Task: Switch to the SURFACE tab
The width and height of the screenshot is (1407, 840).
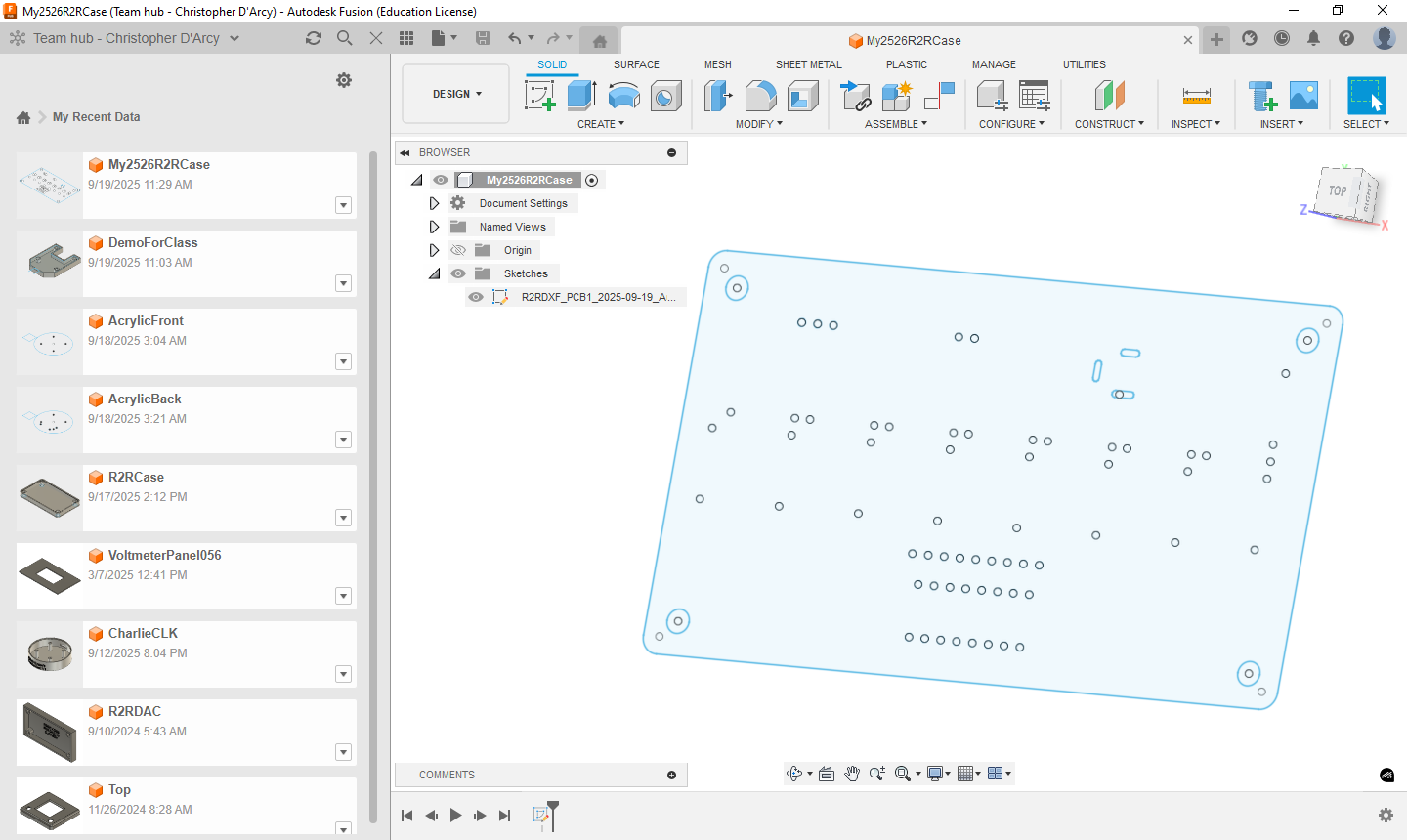Action: click(636, 64)
